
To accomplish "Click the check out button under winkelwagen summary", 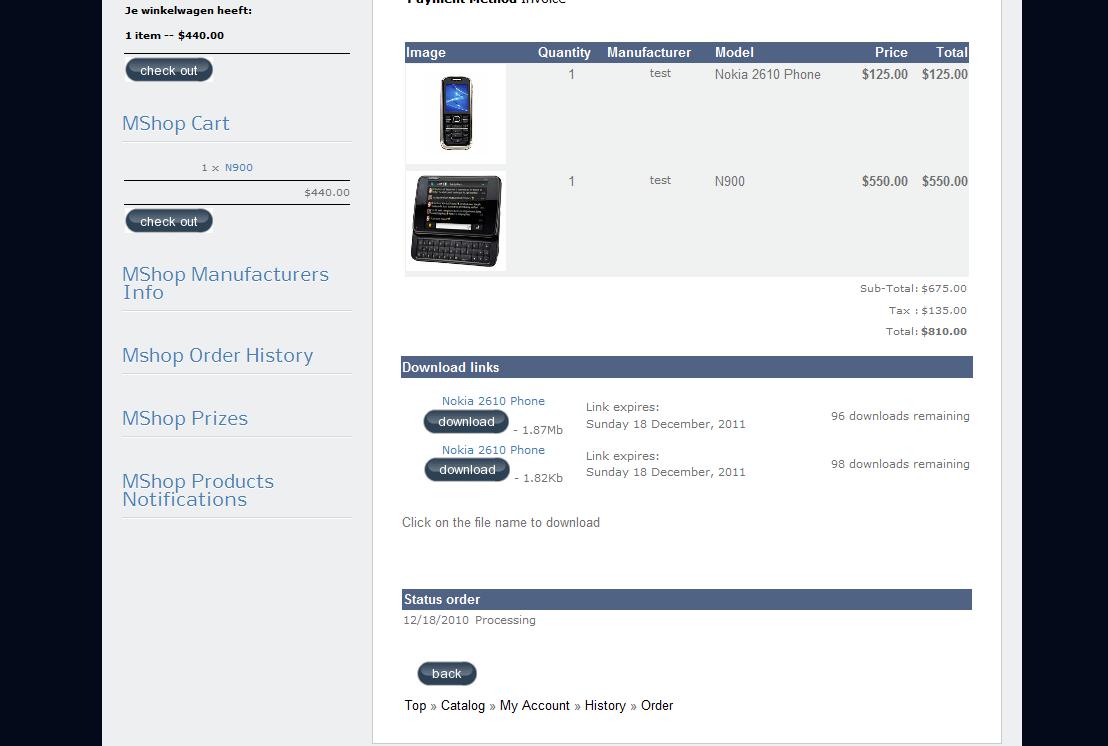I will point(169,70).
